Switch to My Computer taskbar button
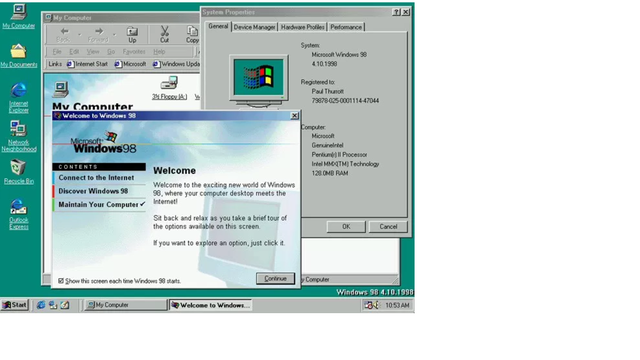The width and height of the screenshot is (640, 360). 126,305
